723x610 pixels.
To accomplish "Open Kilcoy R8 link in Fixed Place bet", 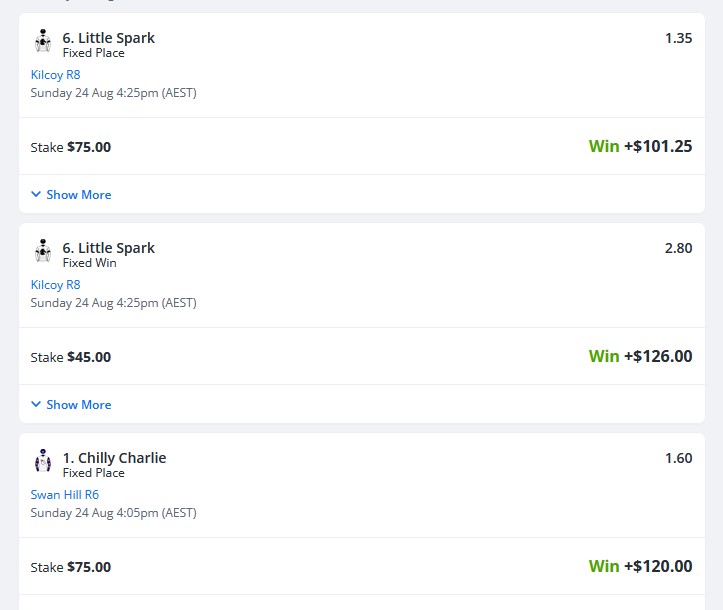I will coord(55,75).
